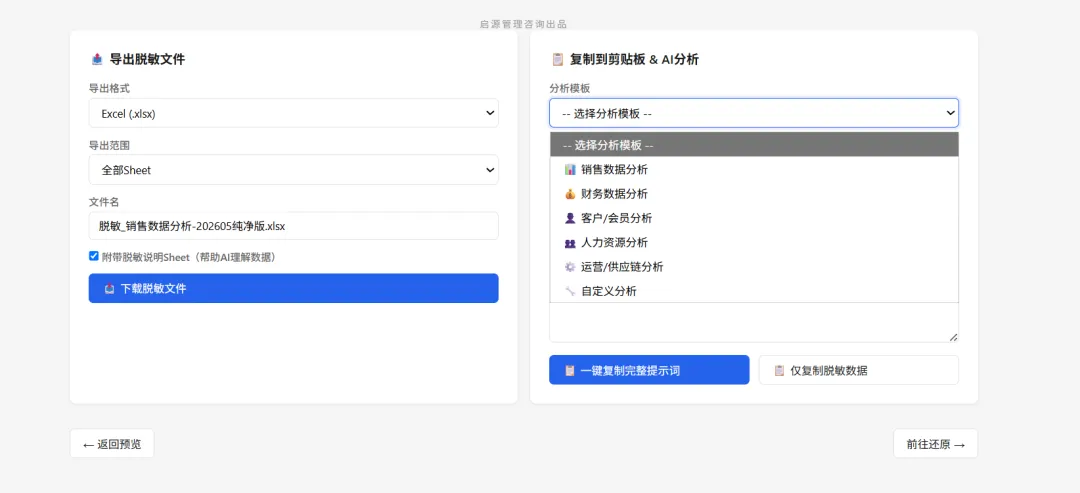The height and width of the screenshot is (493, 1080).
Task: Click the download icon in 下载脱敏文件 button
Action: (x=110, y=289)
